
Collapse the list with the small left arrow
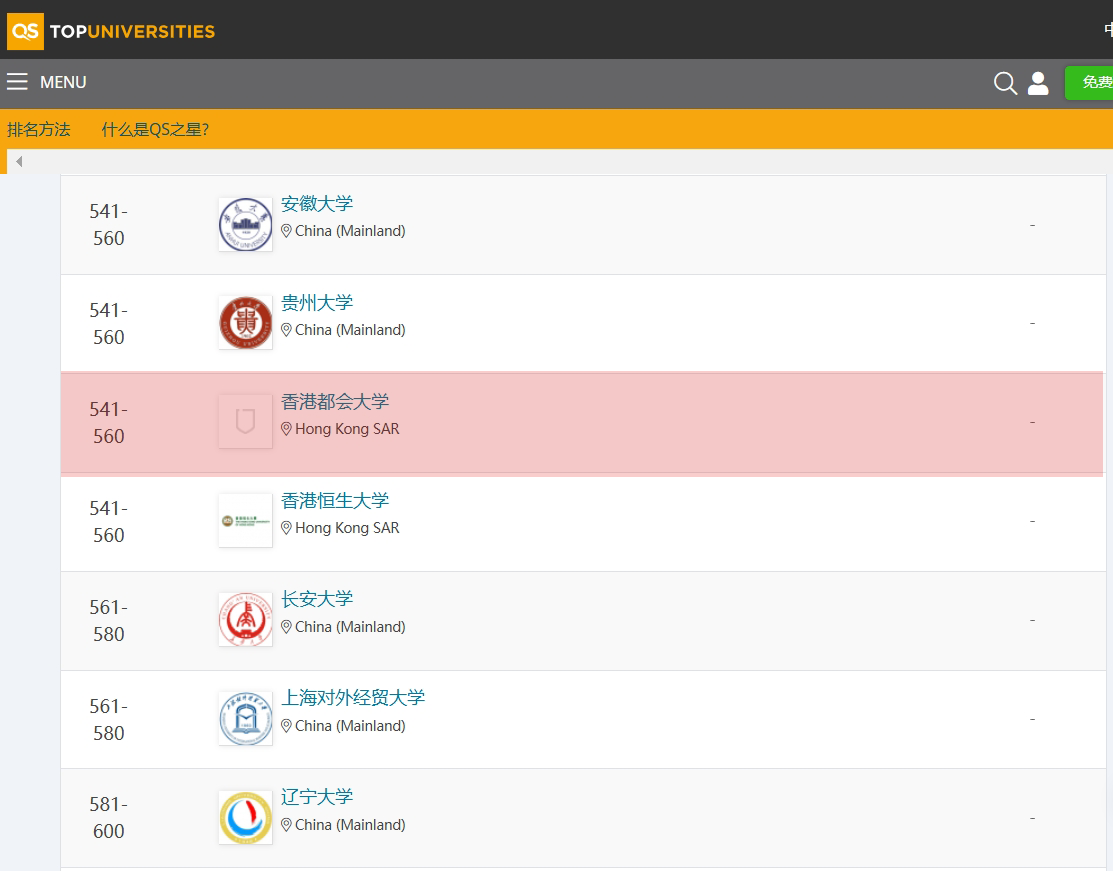(x=18, y=161)
